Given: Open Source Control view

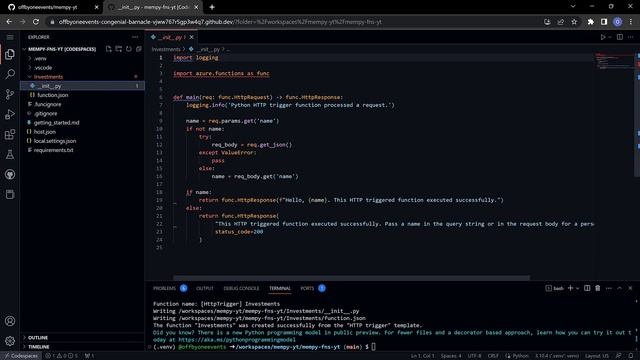Looking at the screenshot, I should point(10,94).
